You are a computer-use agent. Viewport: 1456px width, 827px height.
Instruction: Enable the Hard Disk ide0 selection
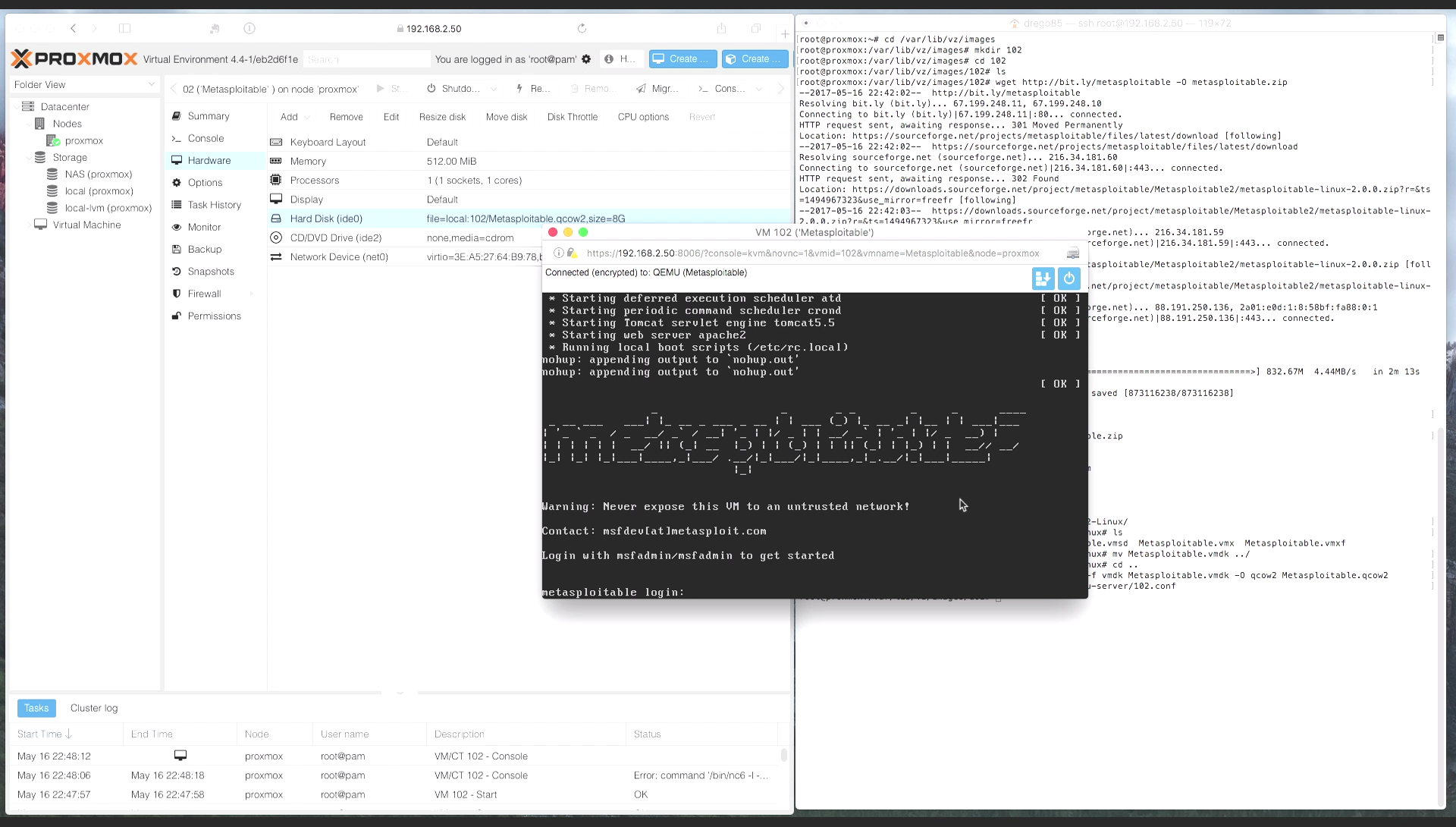[x=325, y=218]
